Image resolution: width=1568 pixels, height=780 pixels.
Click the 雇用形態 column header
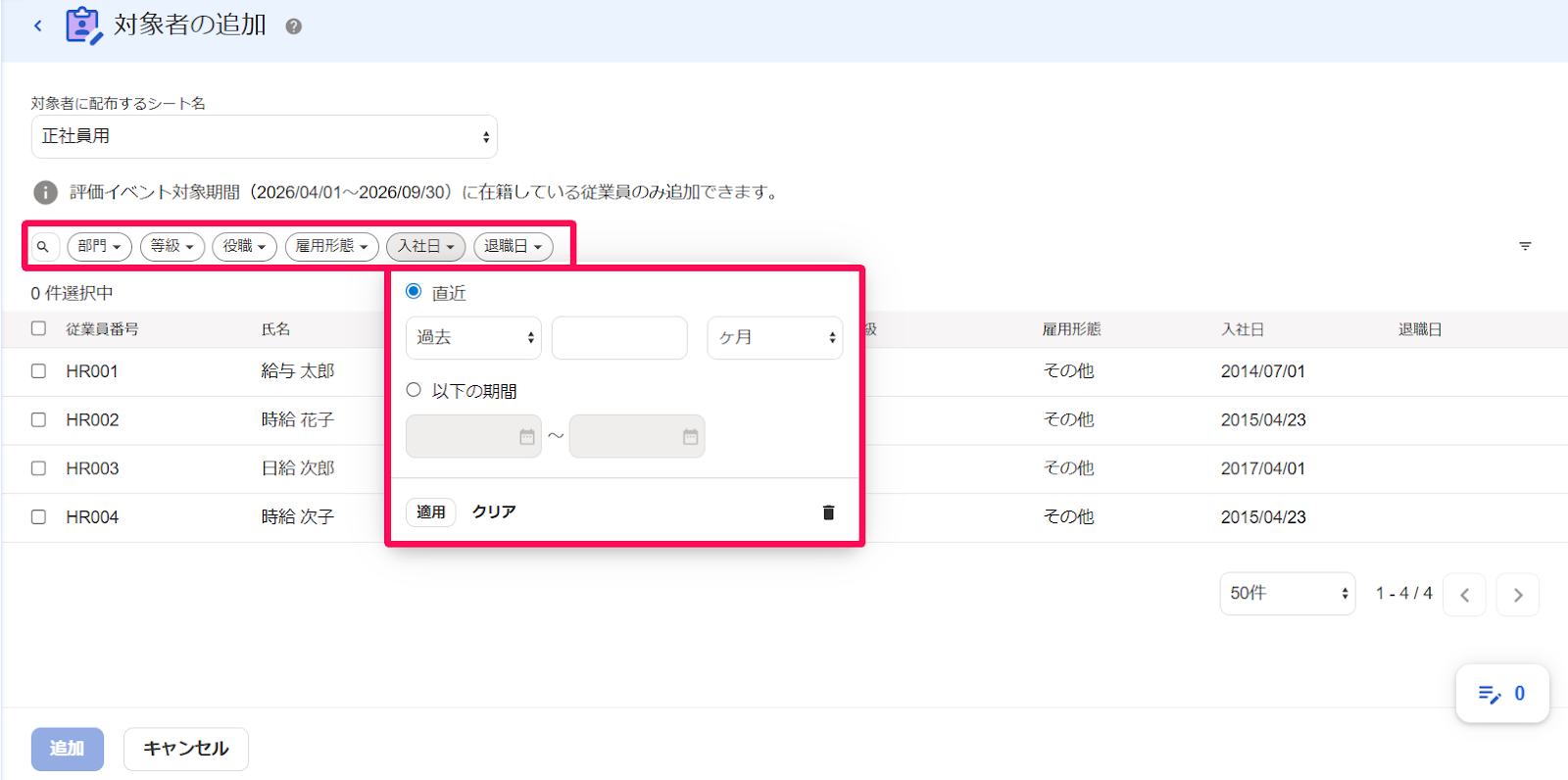1072,329
